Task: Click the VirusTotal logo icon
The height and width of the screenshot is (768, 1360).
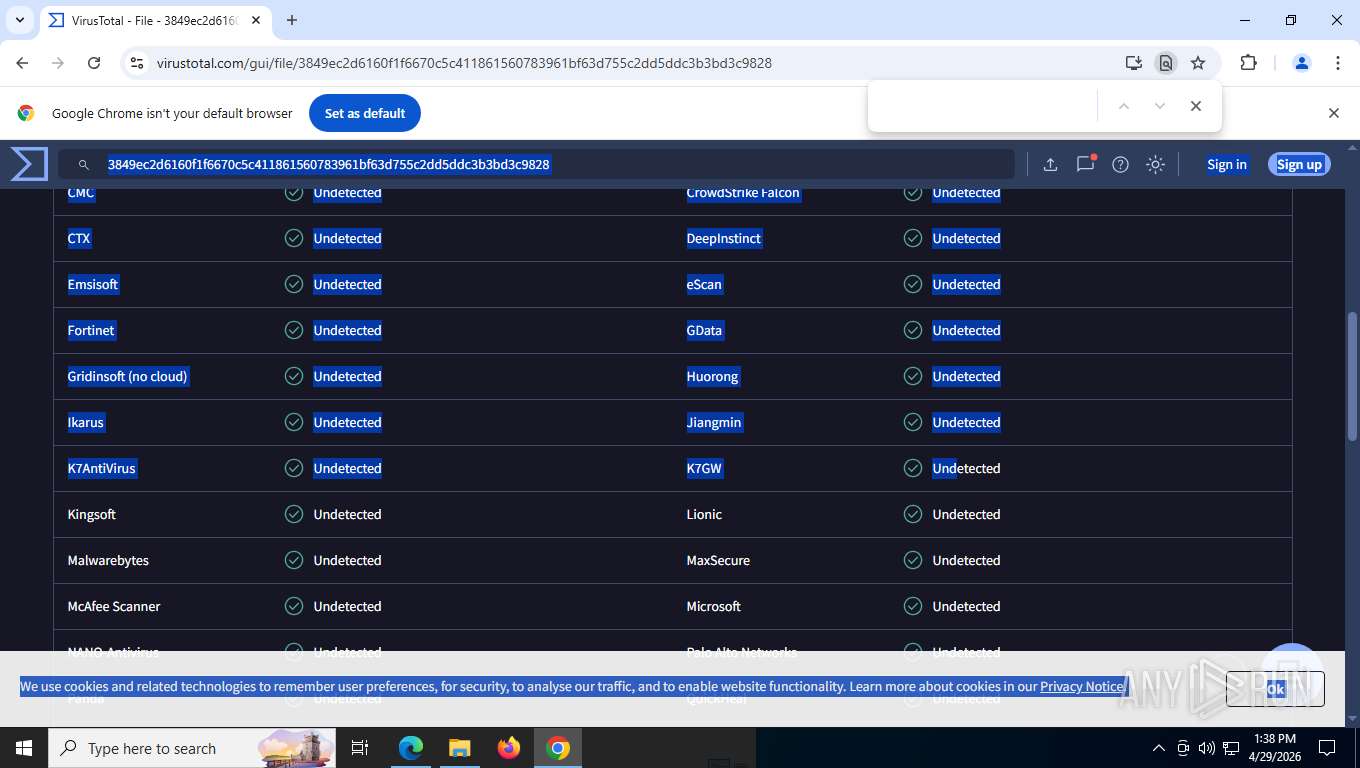Action: [x=29, y=164]
